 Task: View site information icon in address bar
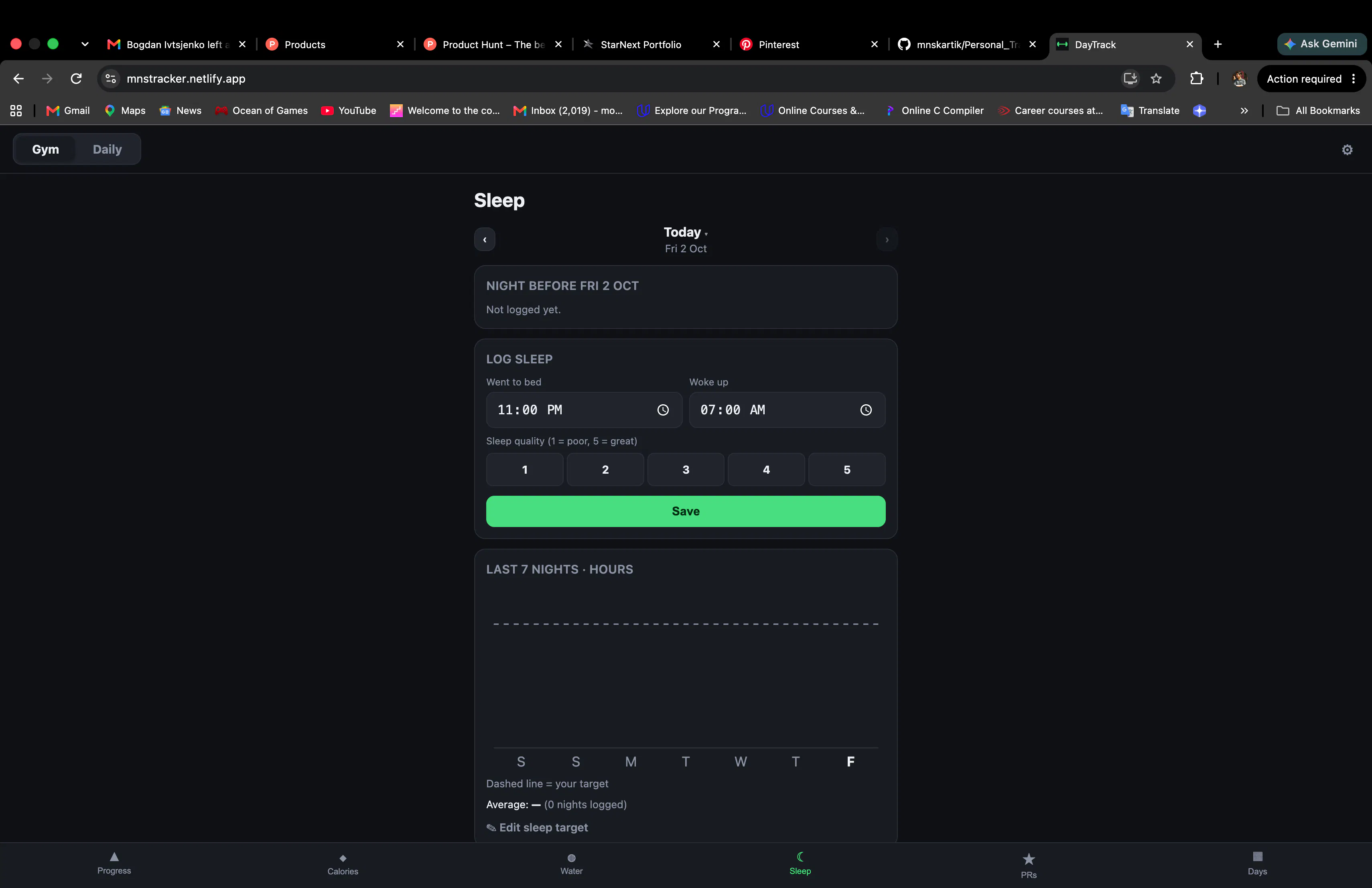111,78
